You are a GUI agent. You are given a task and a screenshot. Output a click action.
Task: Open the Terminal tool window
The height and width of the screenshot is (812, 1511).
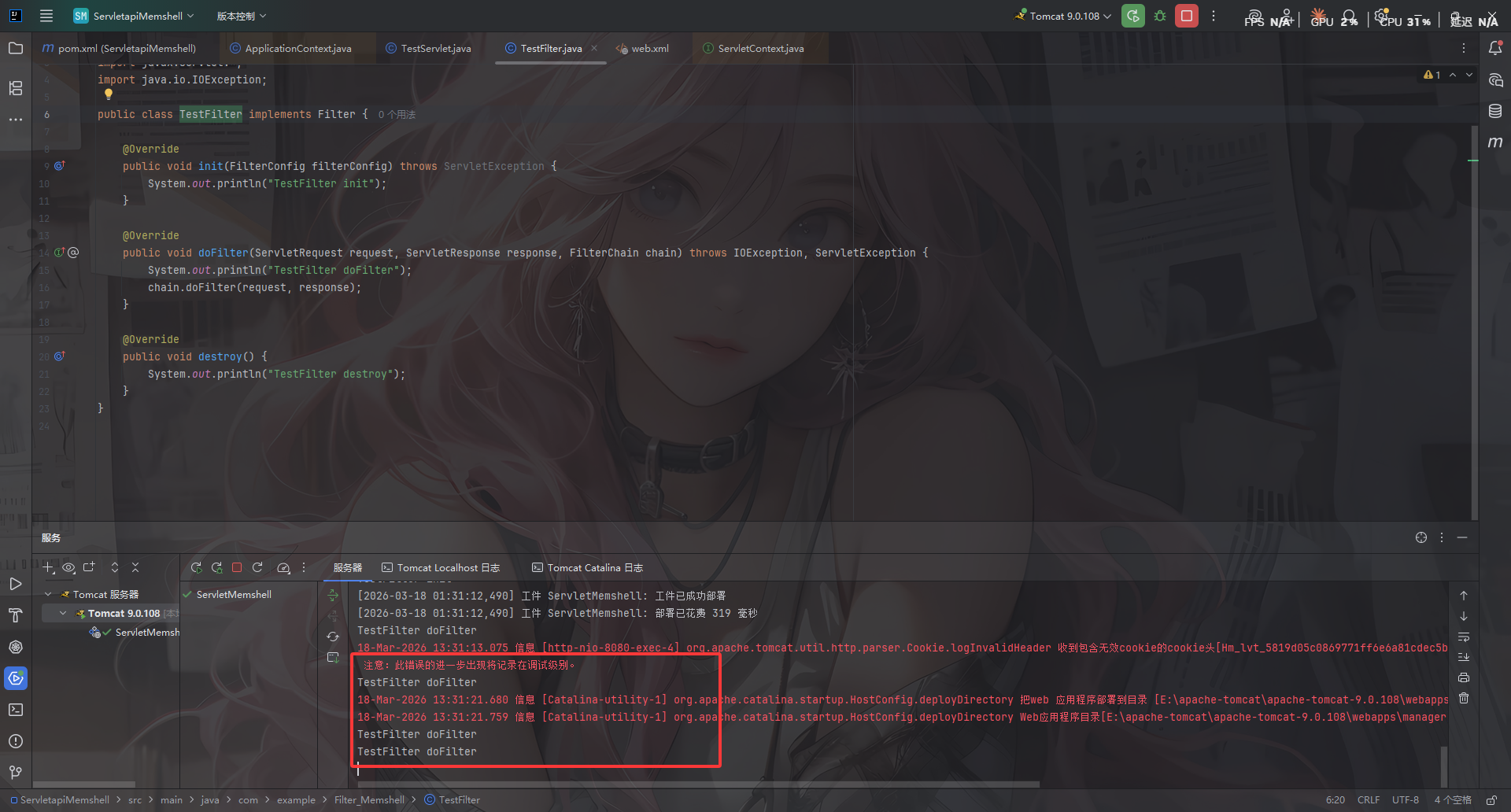16,710
